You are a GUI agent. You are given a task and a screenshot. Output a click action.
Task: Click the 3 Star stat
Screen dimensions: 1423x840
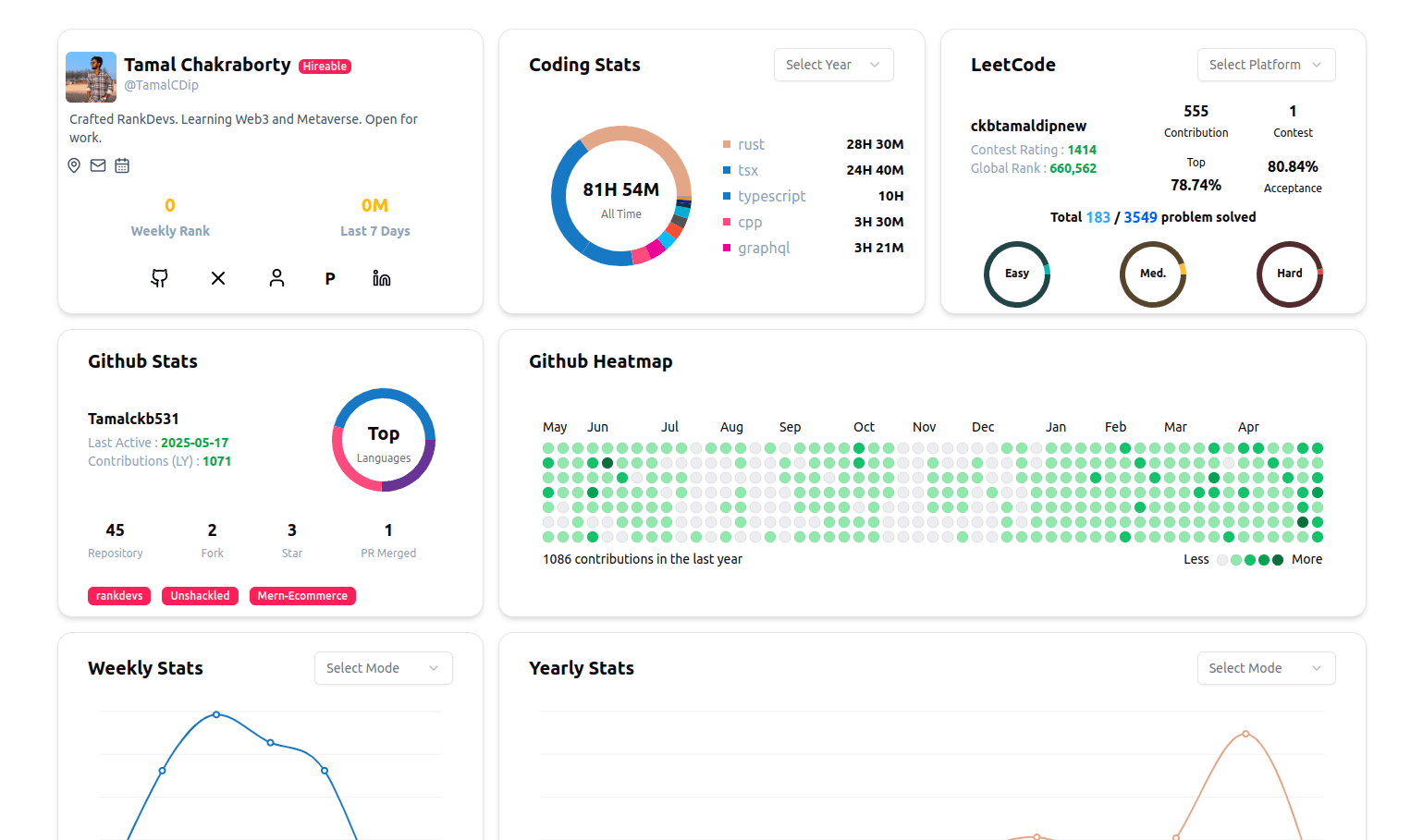[291, 540]
